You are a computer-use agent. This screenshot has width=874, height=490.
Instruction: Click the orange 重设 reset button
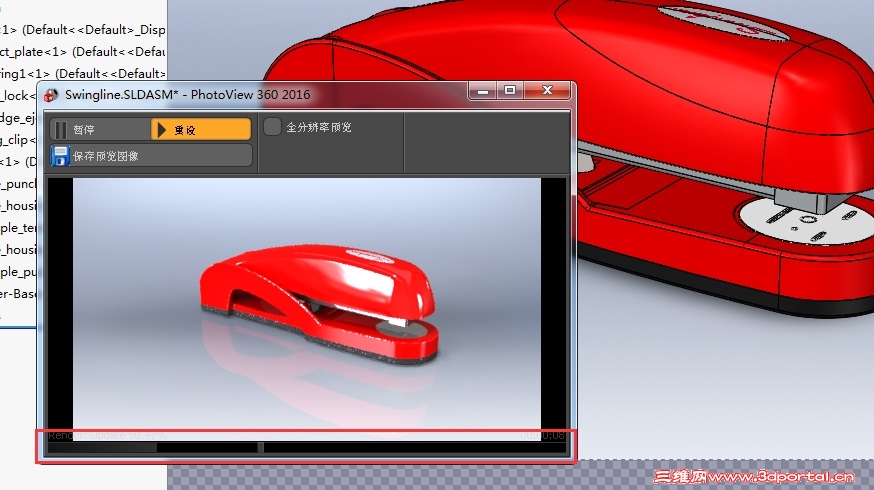[201, 129]
